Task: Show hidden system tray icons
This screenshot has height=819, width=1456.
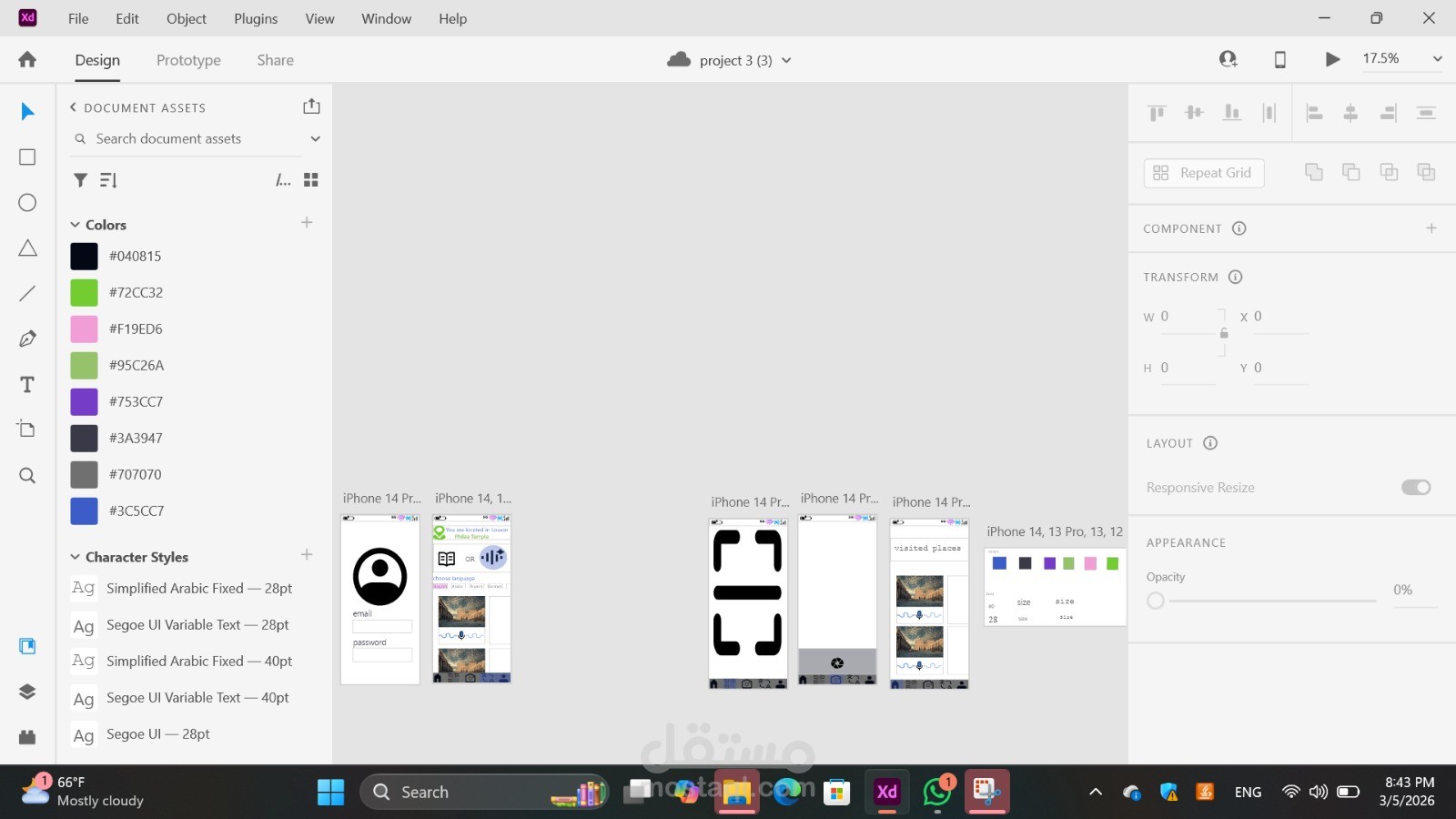Action: point(1096,792)
